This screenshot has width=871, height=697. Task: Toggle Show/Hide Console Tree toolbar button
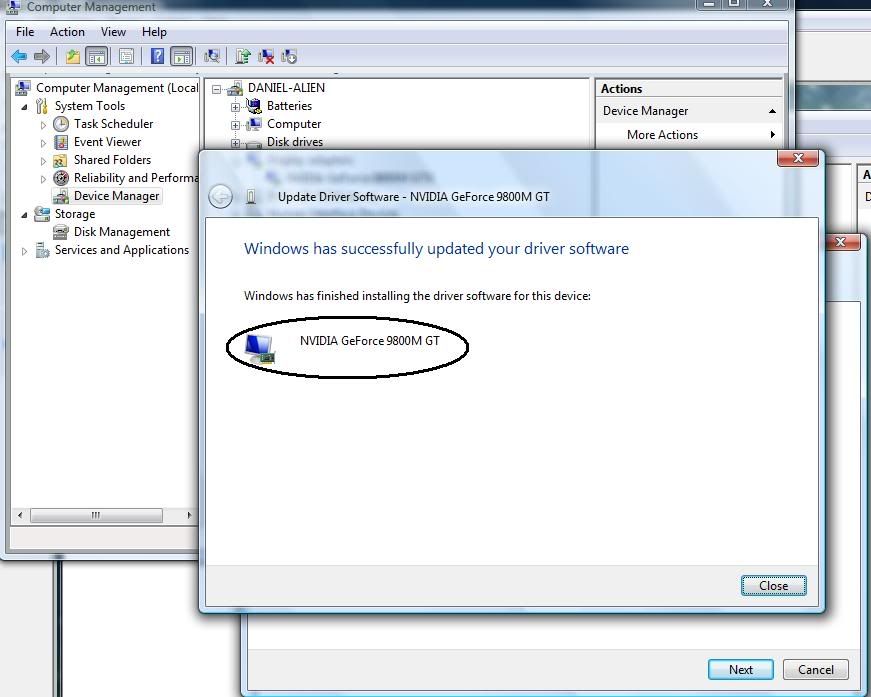(96, 56)
